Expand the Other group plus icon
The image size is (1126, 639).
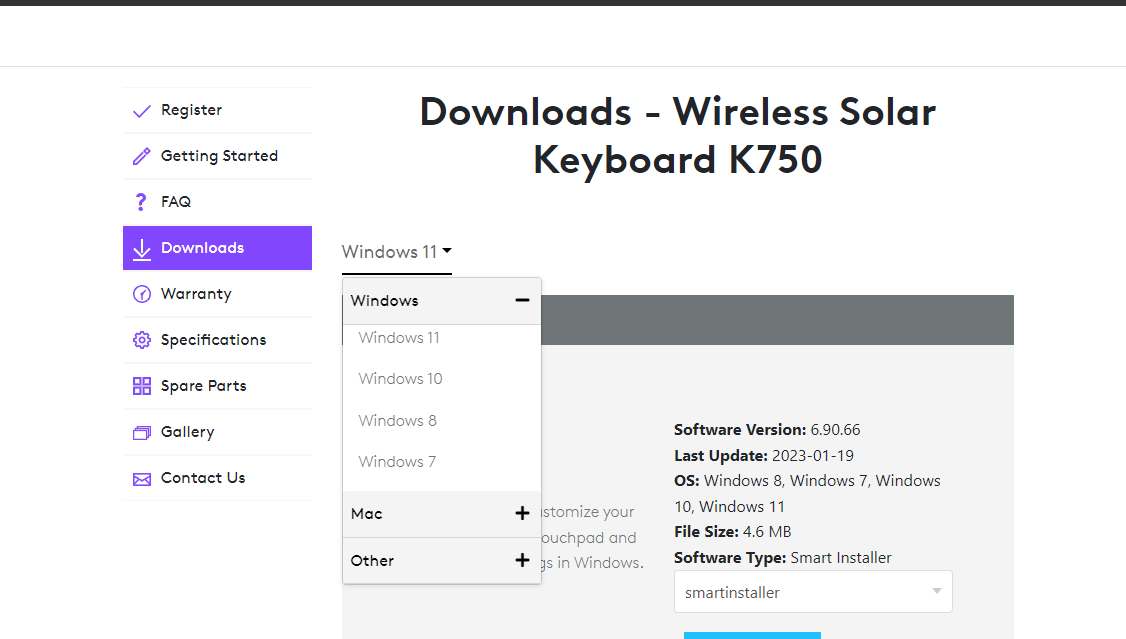tap(522, 560)
